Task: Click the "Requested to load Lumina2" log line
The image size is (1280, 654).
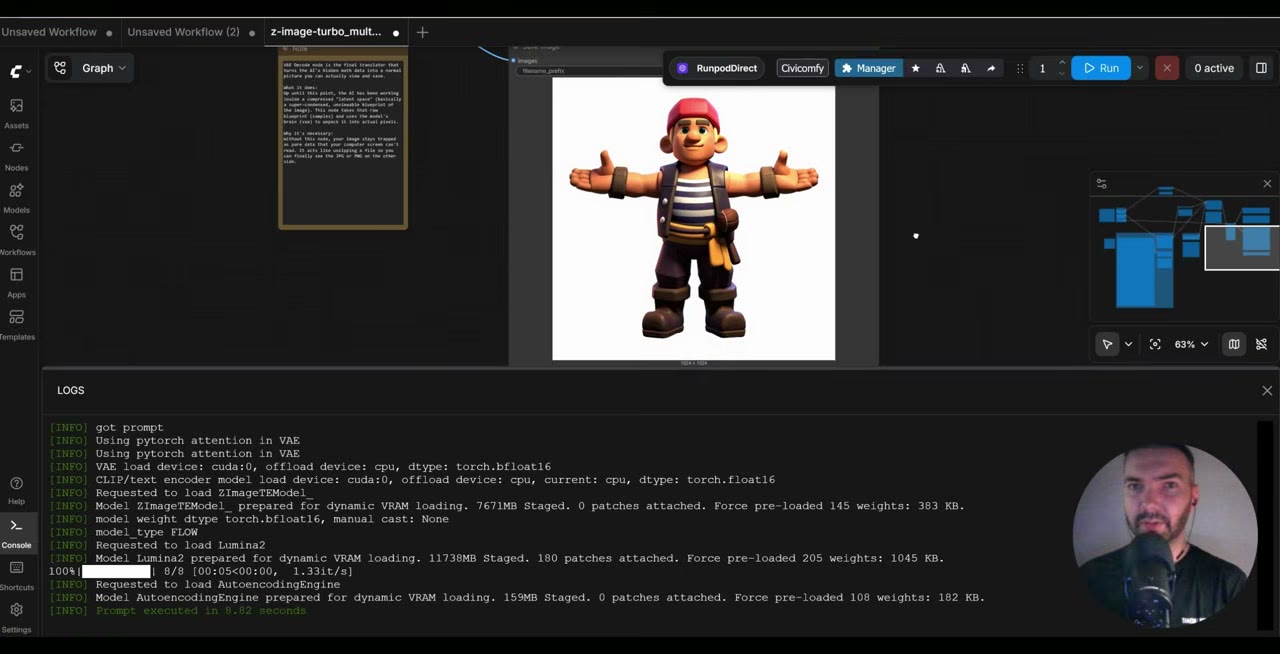Action: pos(180,545)
